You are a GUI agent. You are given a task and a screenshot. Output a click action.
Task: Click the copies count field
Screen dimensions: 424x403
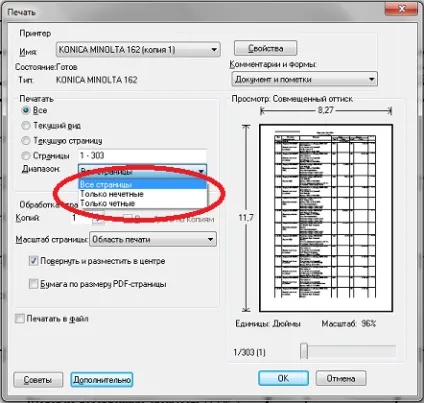(x=80, y=218)
